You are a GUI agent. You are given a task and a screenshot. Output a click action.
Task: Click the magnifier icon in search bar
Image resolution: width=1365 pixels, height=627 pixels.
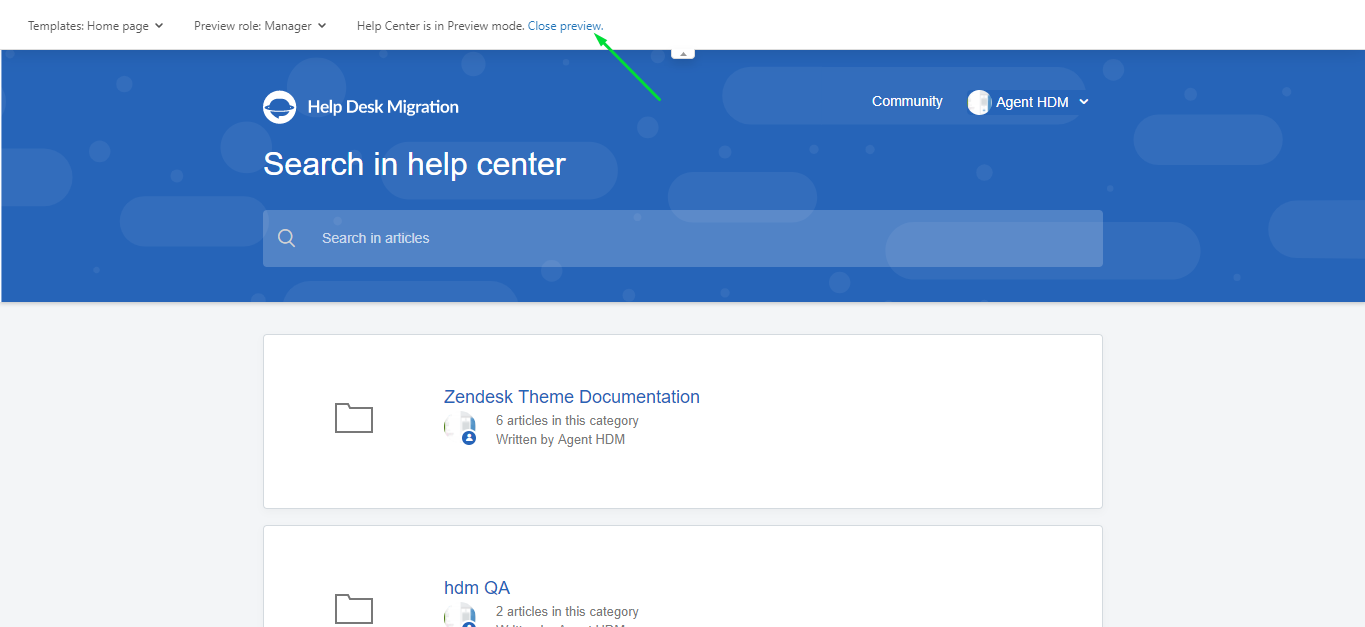point(287,238)
